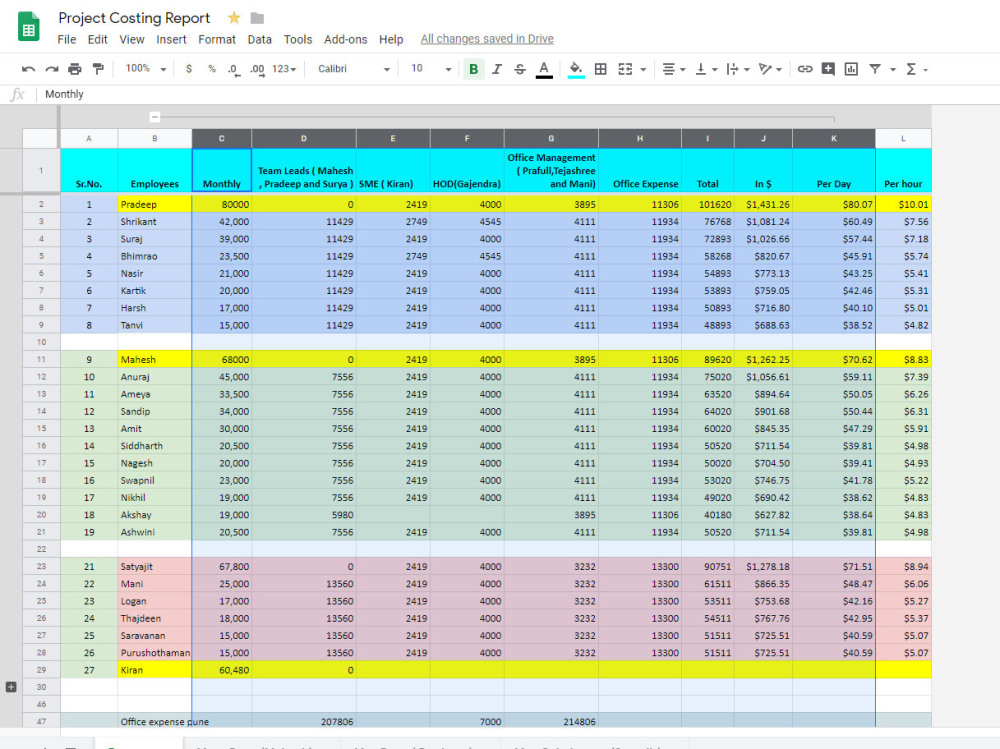Click the Insert comment icon
This screenshot has height=749, width=1000.
tap(828, 69)
